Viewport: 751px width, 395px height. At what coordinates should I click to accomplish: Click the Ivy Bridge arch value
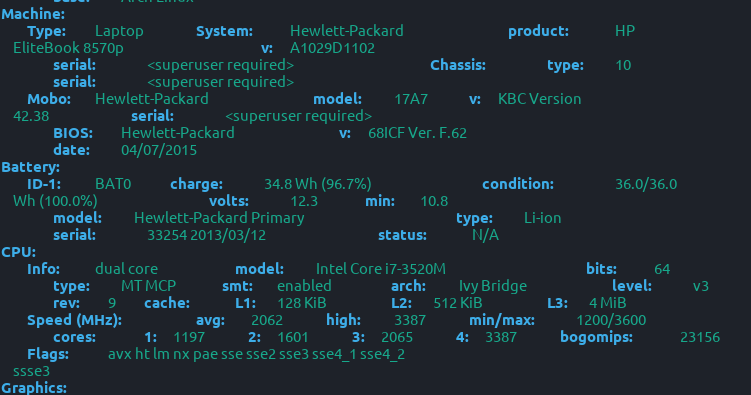point(493,286)
